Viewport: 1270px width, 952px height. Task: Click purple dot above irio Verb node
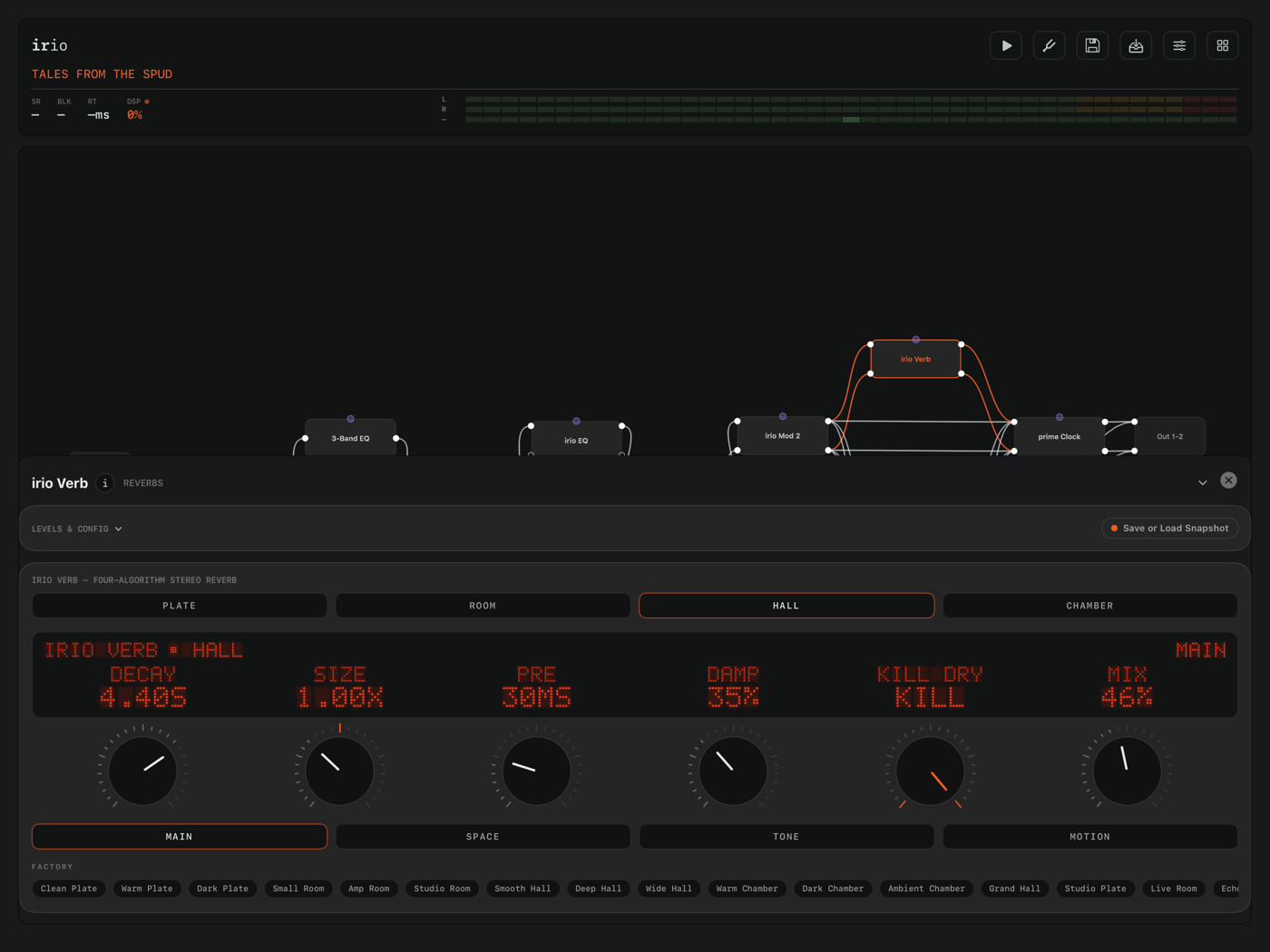tap(915, 340)
